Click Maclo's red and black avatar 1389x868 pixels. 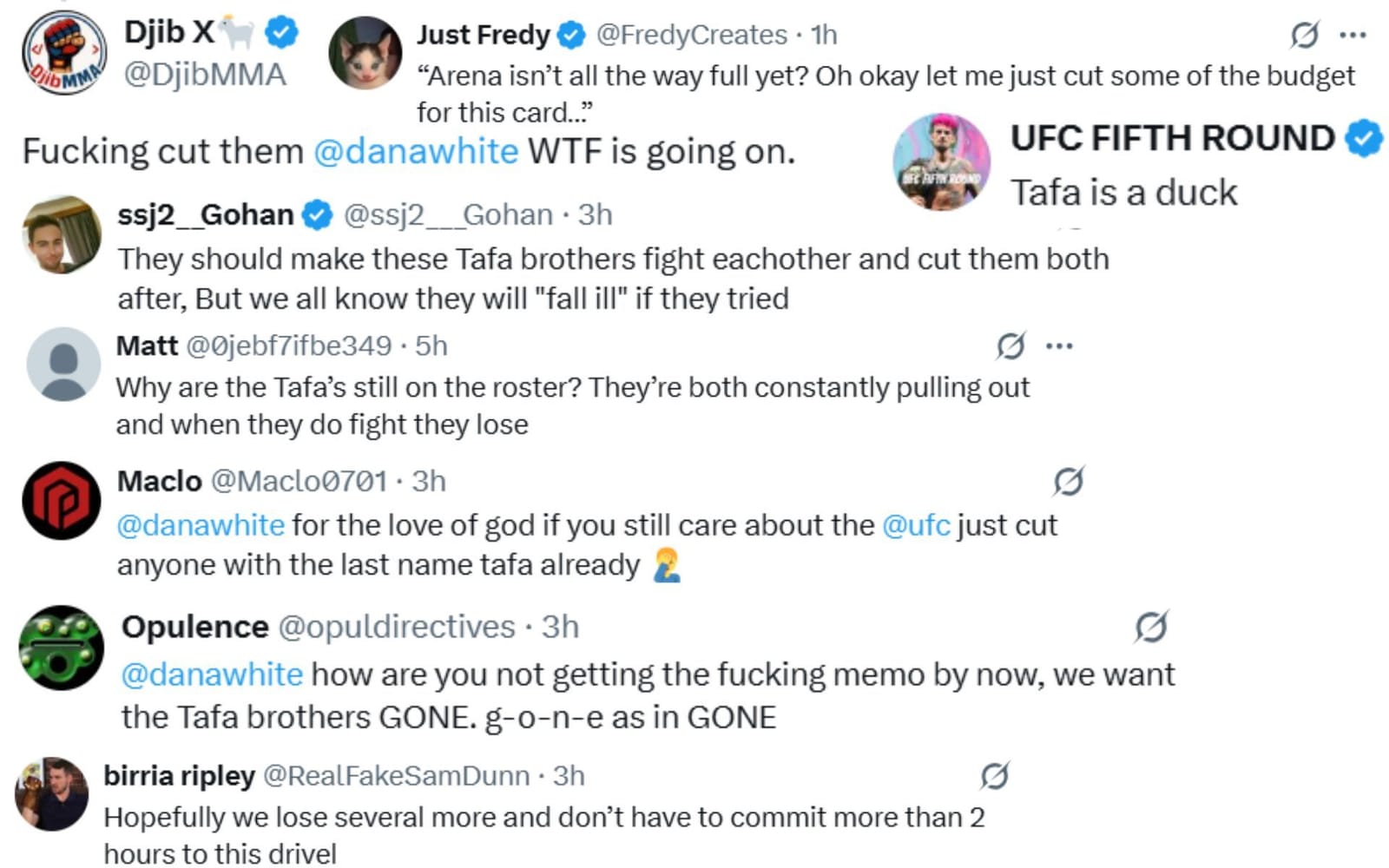click(x=61, y=501)
